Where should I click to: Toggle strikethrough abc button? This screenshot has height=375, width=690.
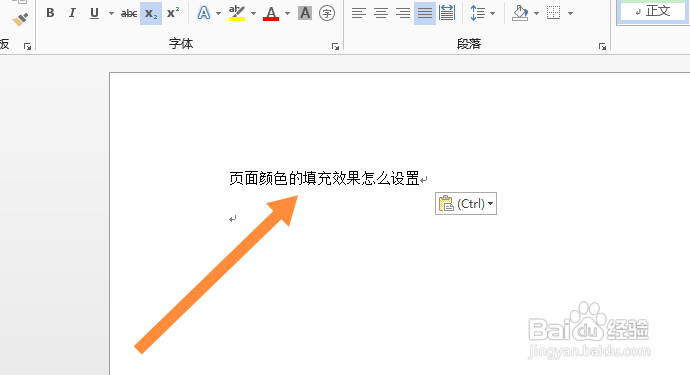coord(129,13)
